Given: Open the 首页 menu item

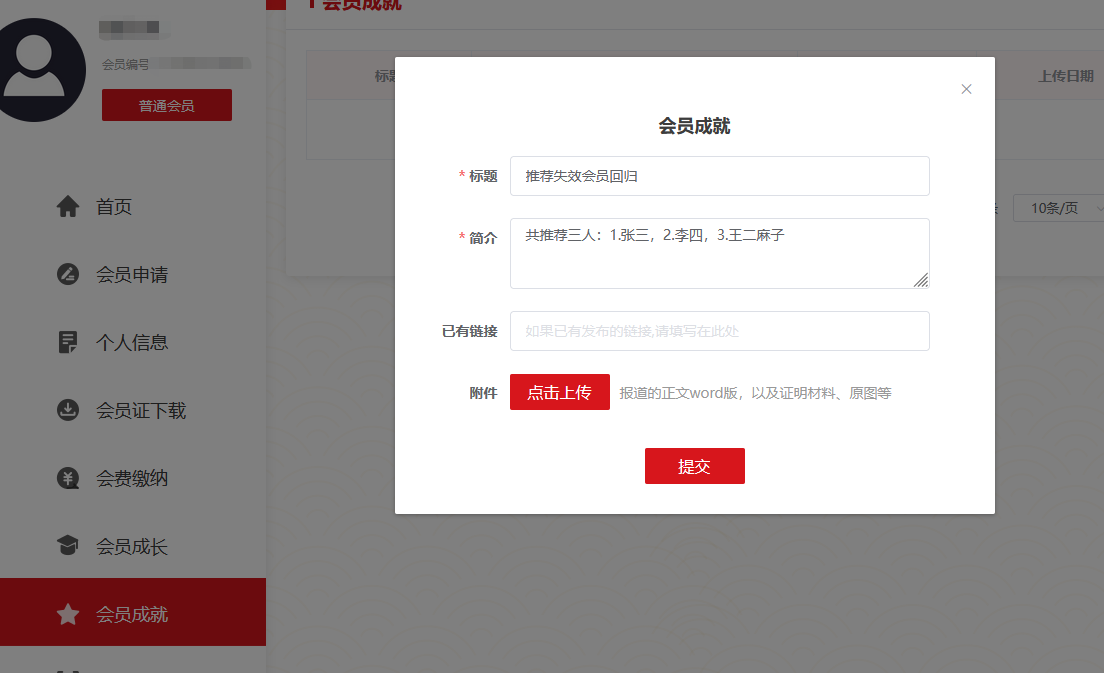Looking at the screenshot, I should tap(114, 207).
